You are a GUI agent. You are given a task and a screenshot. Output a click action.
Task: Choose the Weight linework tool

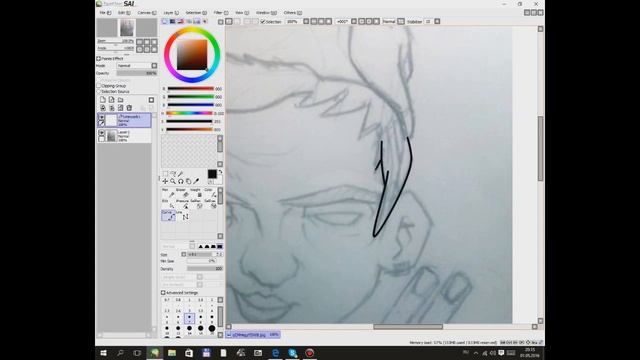coord(196,193)
